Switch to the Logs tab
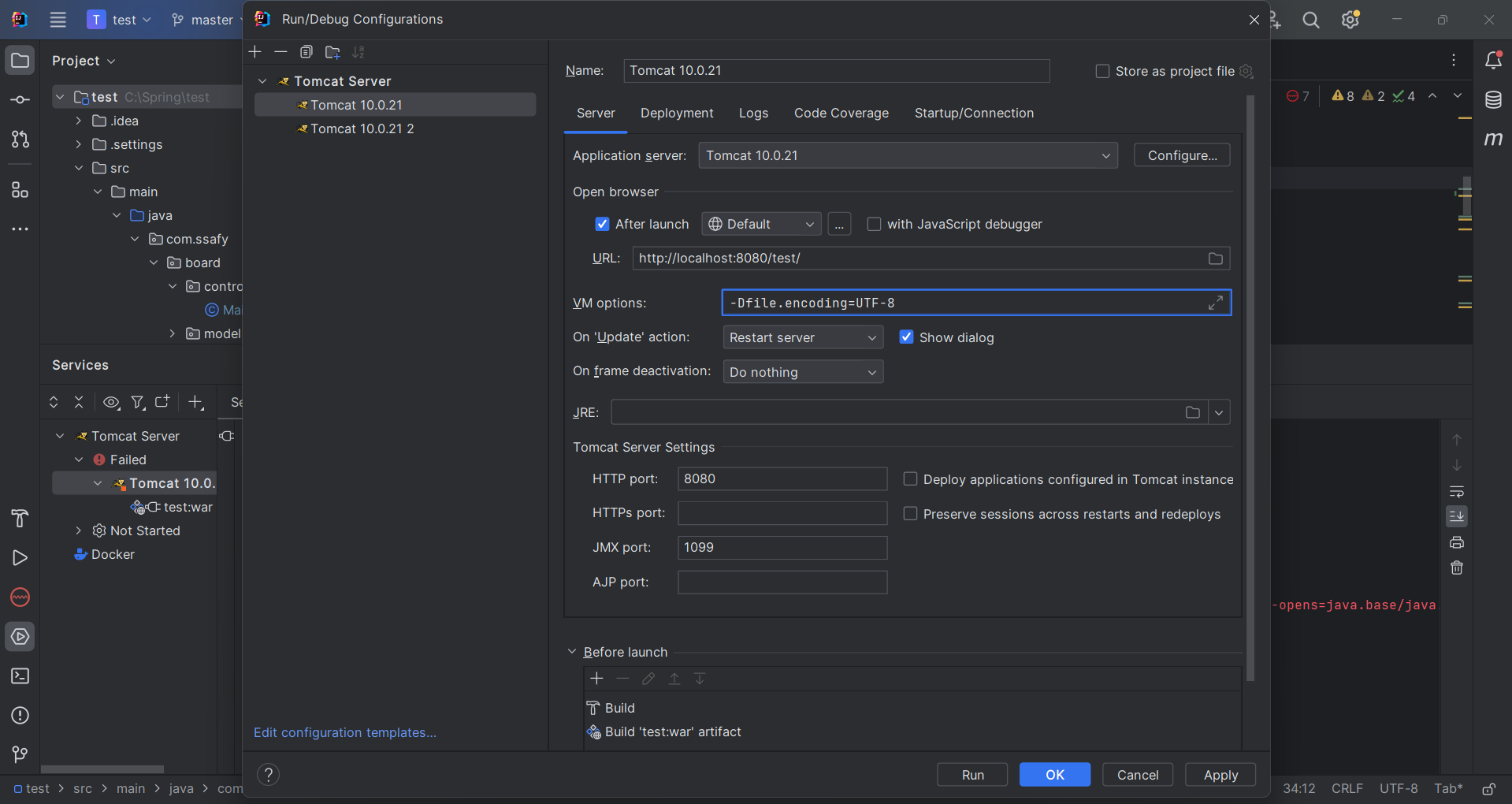 point(753,114)
